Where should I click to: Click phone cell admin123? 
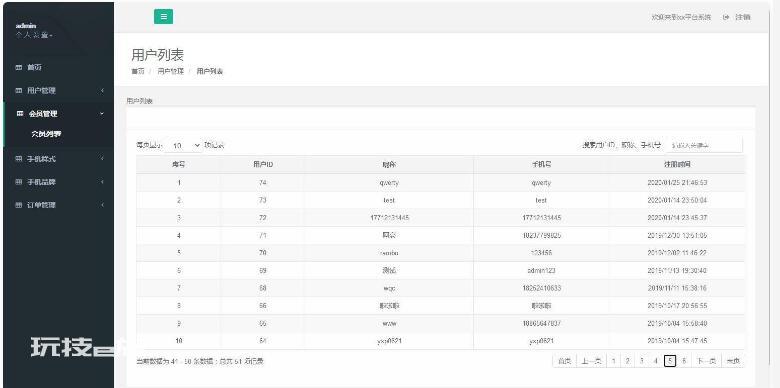pos(541,271)
